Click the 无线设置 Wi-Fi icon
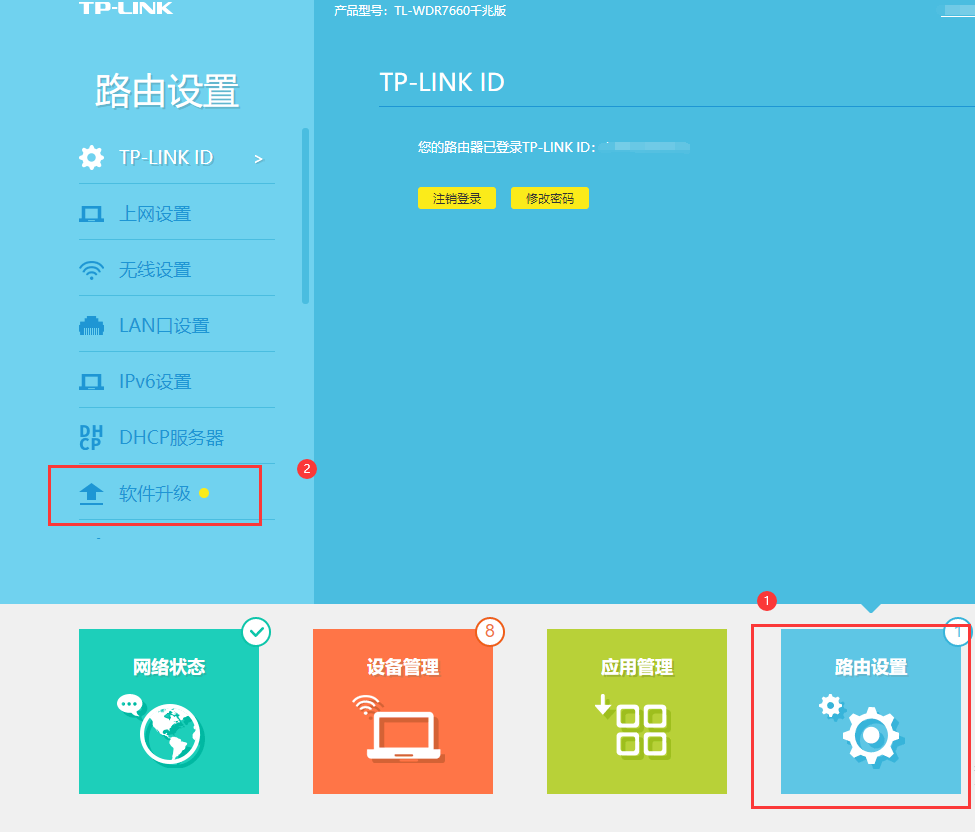 (91, 270)
